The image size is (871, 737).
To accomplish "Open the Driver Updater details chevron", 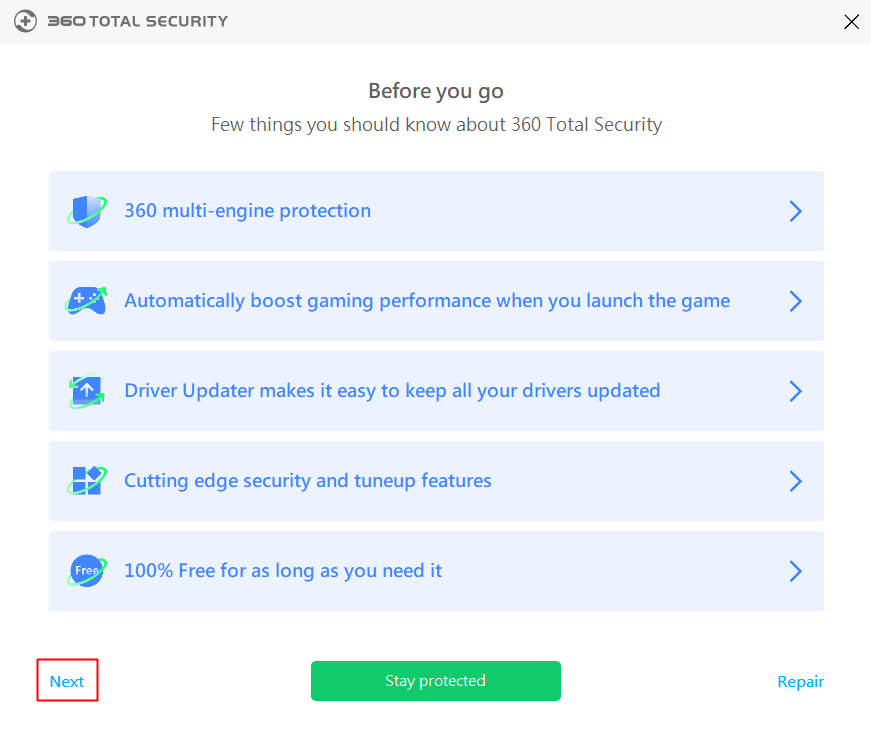I will tap(796, 391).
